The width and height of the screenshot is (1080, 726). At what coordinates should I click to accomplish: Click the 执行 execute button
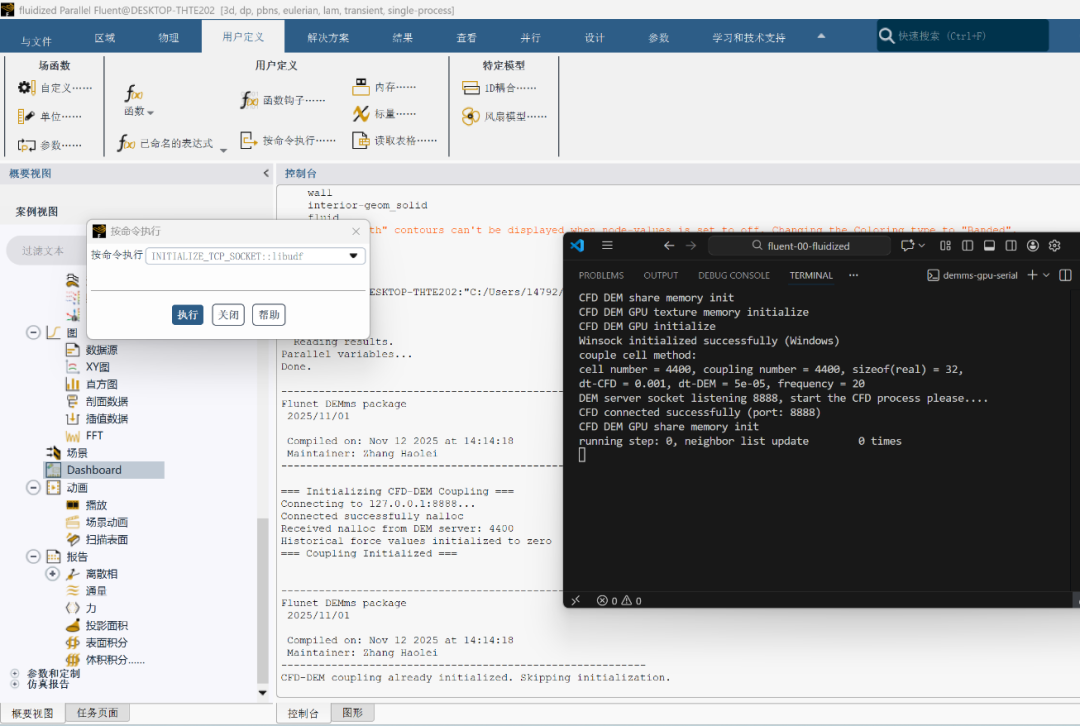coord(188,315)
